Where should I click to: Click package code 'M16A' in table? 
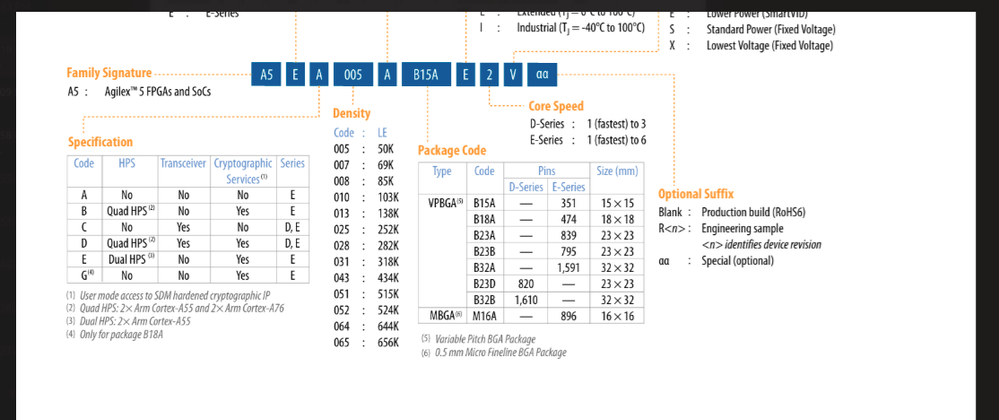click(485, 315)
